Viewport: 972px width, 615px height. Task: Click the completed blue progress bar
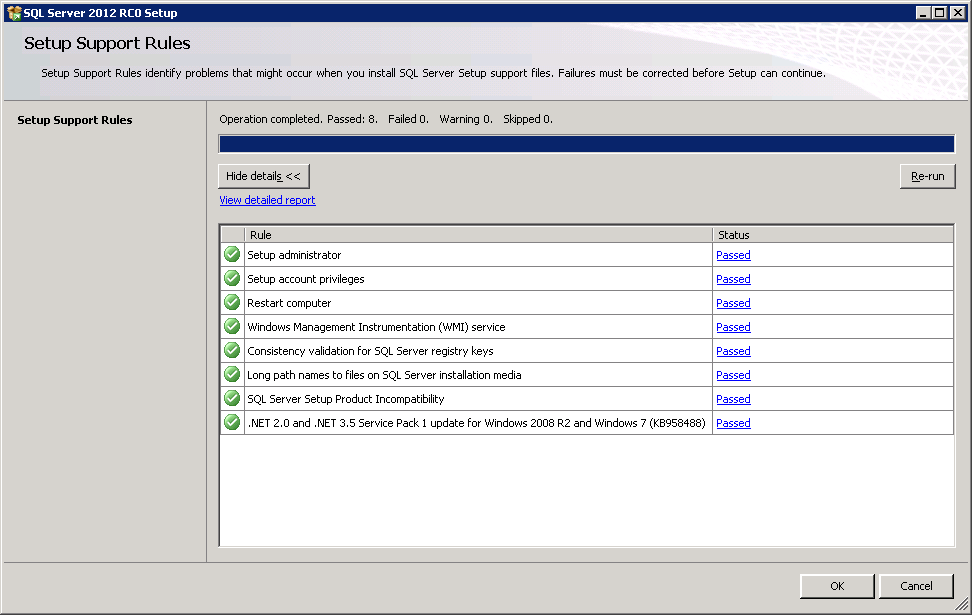(586, 144)
